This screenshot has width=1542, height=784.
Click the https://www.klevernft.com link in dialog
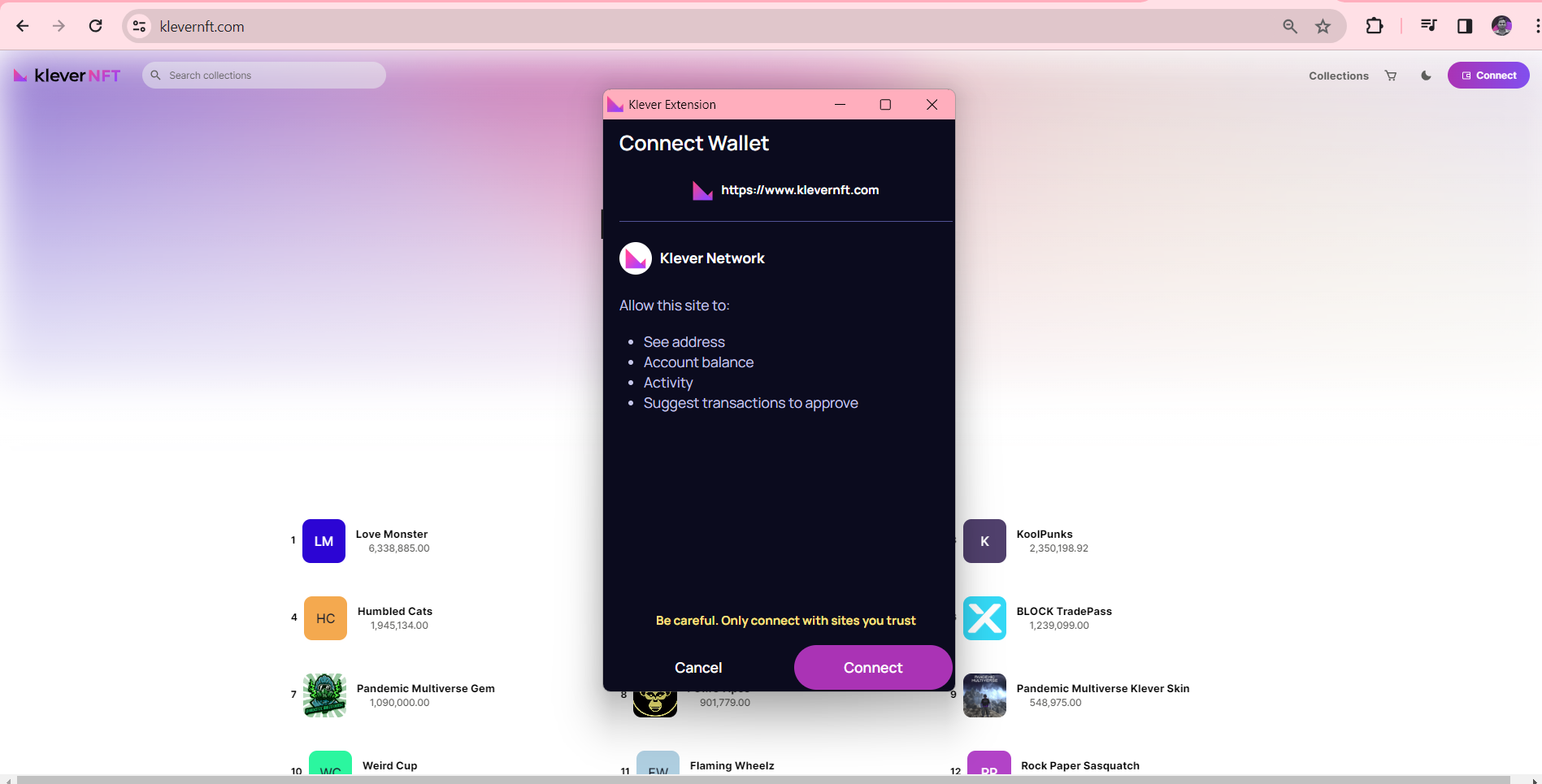pyautogui.click(x=800, y=190)
